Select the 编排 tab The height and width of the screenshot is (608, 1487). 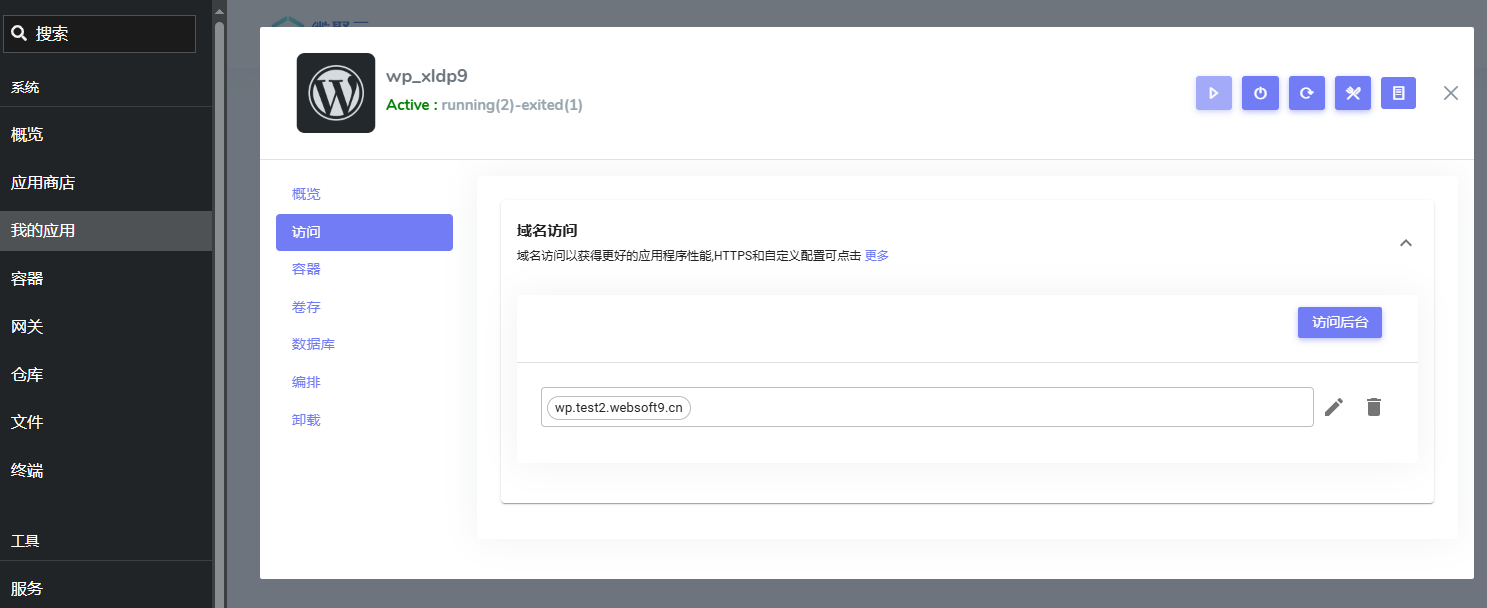coord(306,381)
